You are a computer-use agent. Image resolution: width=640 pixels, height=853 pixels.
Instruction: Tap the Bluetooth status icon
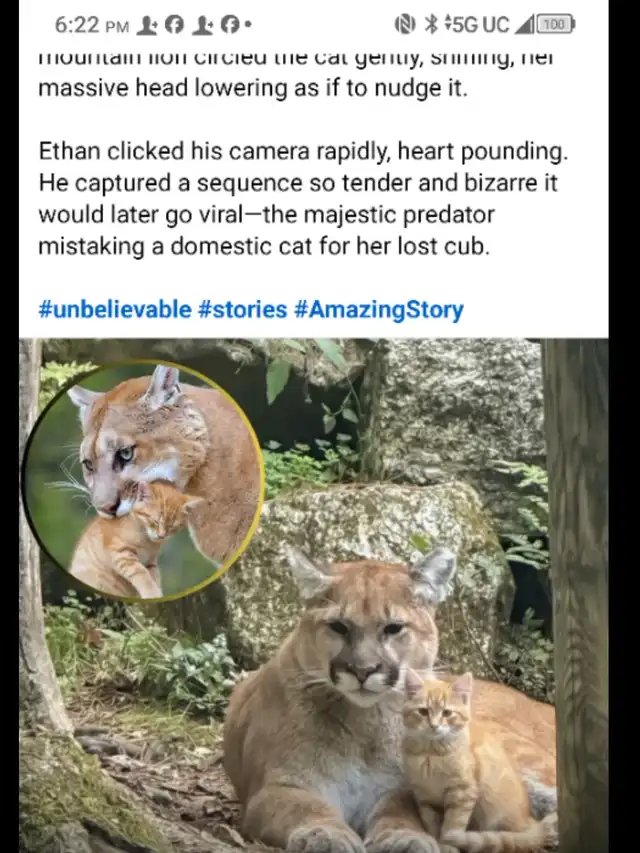430,24
